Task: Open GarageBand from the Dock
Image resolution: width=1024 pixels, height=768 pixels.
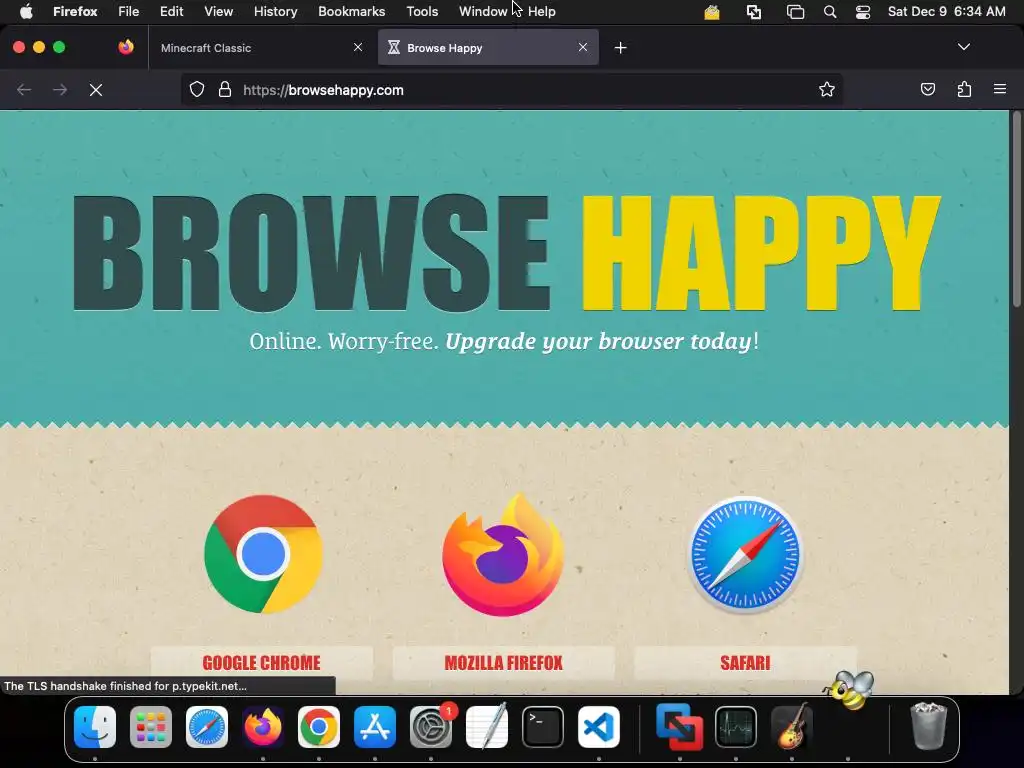Action: coord(792,727)
